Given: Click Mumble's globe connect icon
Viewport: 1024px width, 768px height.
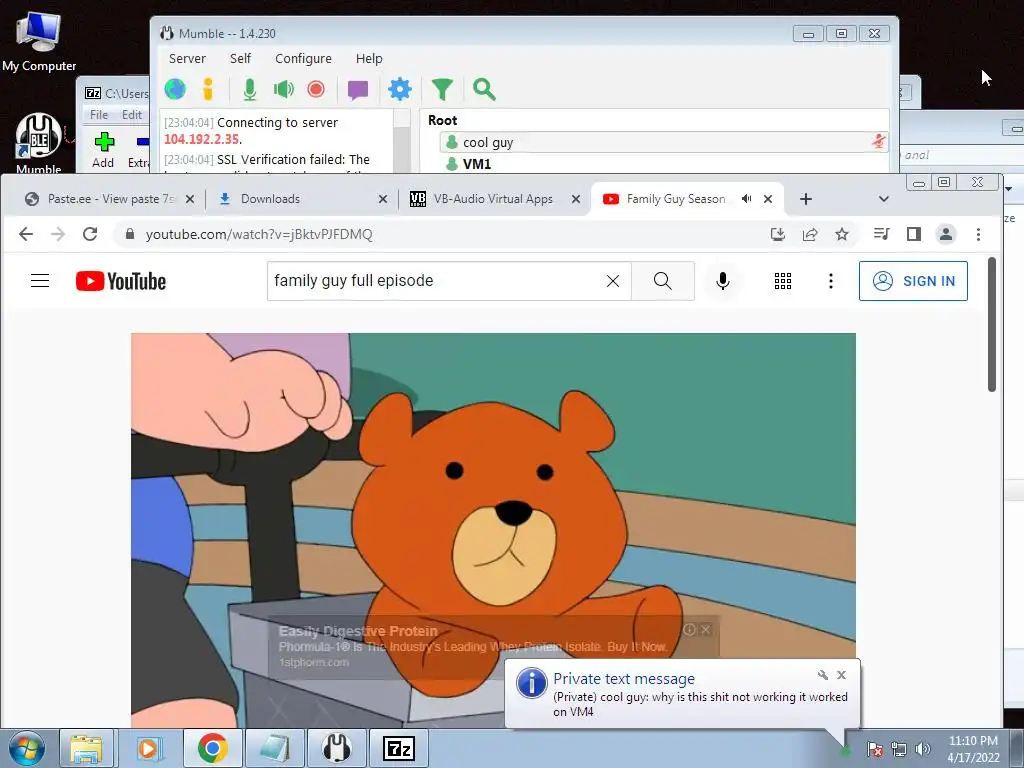Looking at the screenshot, I should 175,89.
